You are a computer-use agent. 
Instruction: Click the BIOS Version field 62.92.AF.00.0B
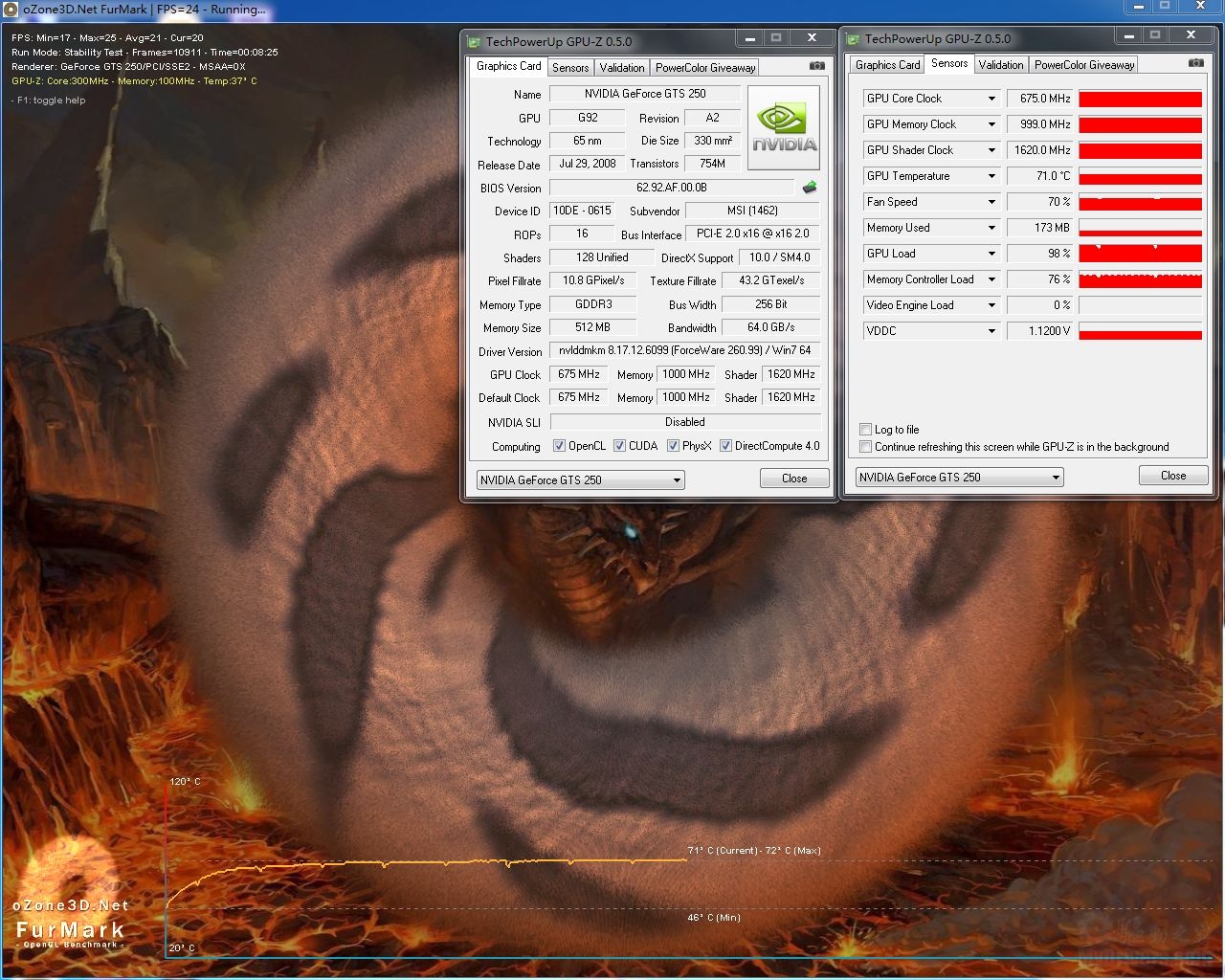tap(672, 188)
